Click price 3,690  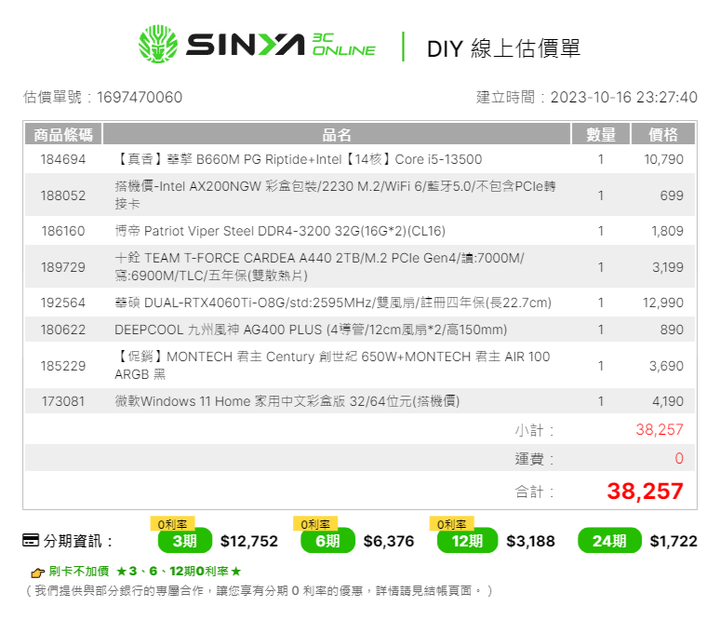[666, 366]
